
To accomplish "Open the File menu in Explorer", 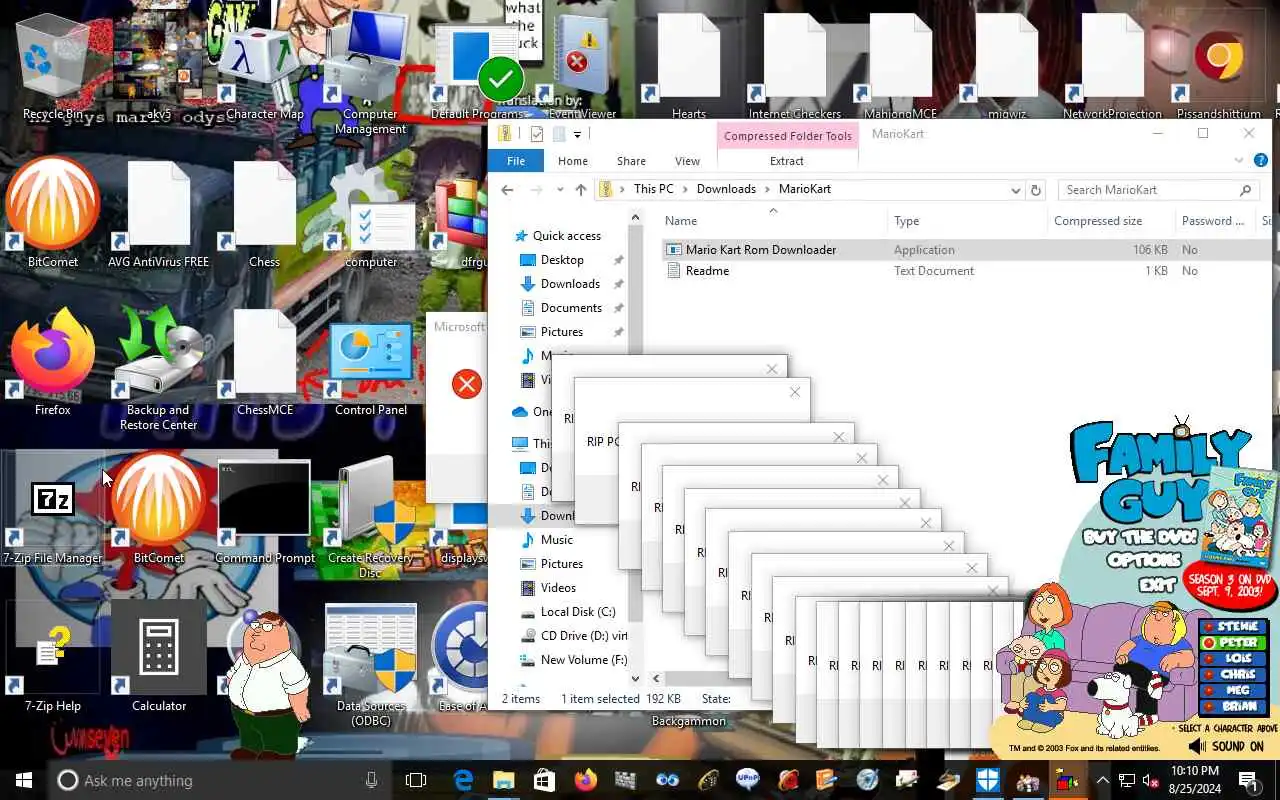I will (x=516, y=160).
